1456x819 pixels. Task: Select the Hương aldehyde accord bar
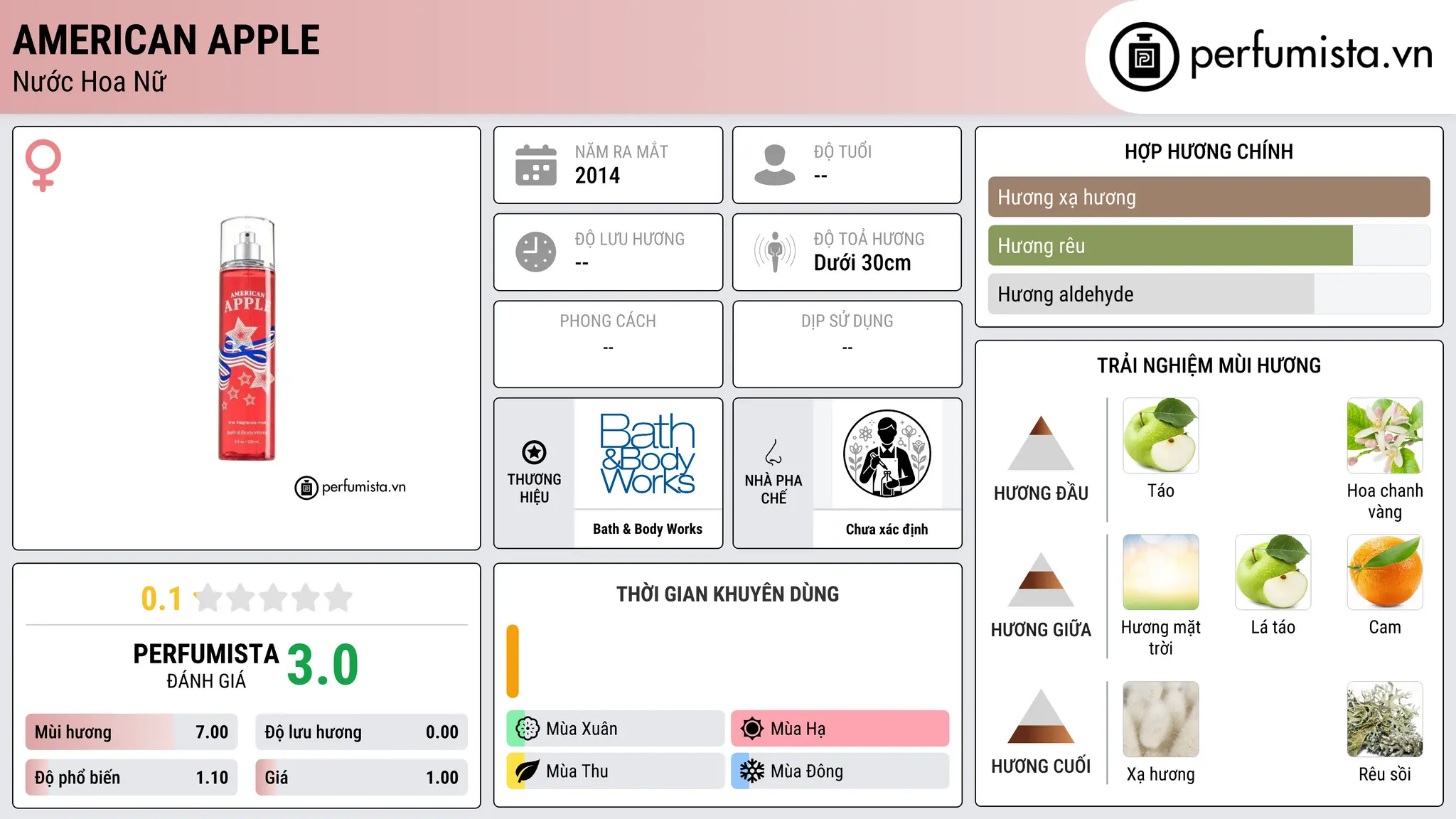(1209, 294)
